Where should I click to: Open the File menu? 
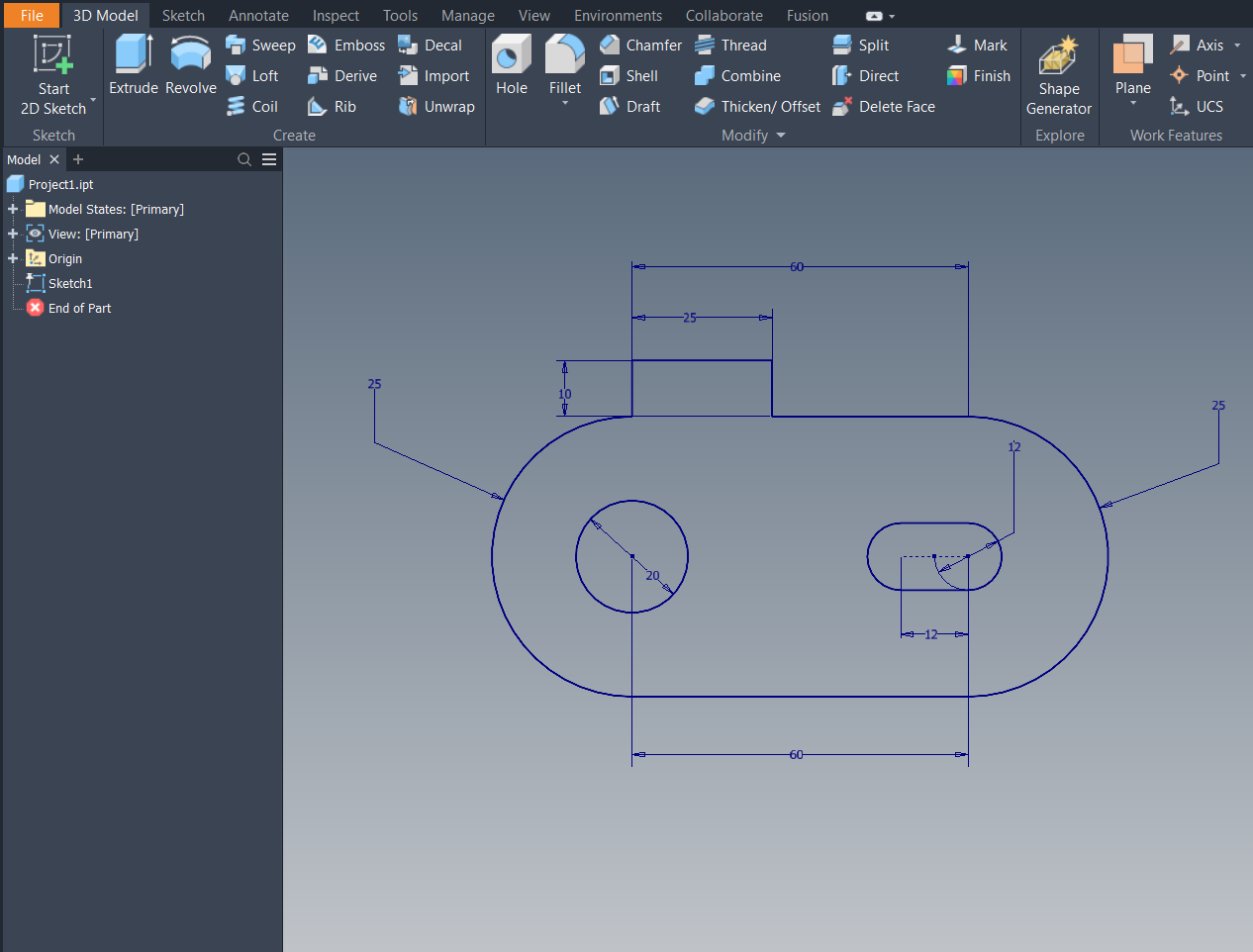32,15
